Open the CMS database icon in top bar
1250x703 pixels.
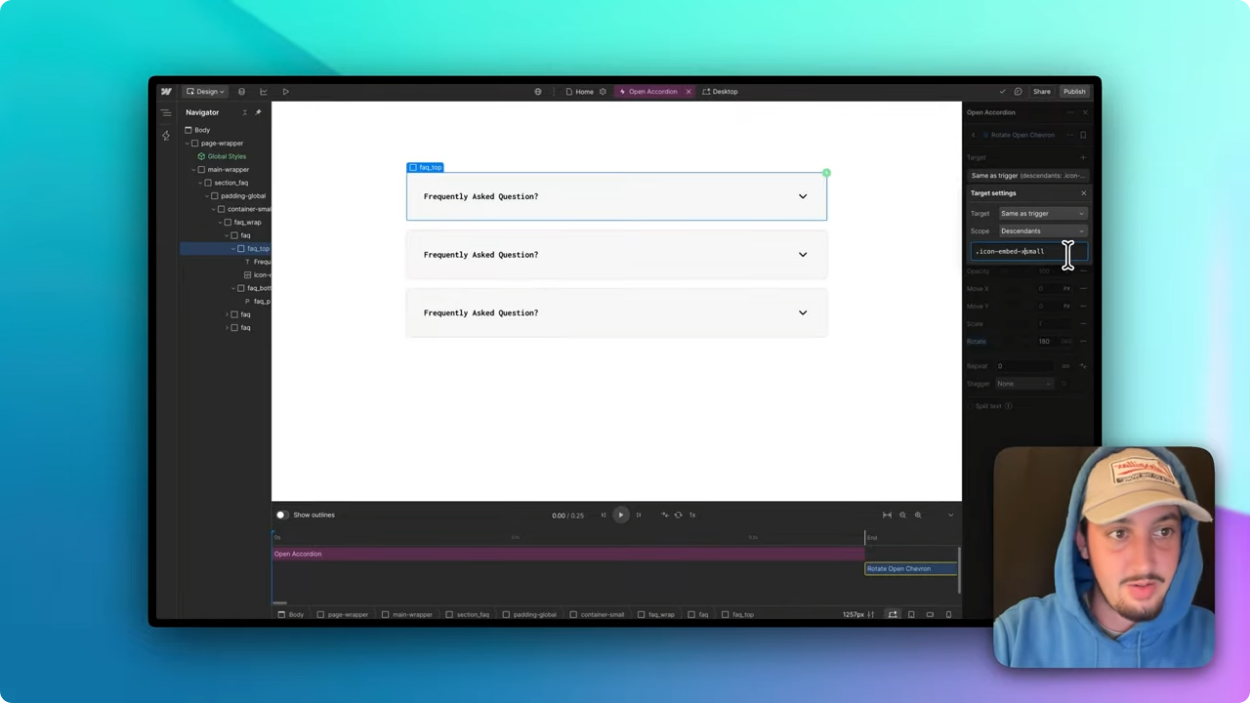(x=241, y=91)
